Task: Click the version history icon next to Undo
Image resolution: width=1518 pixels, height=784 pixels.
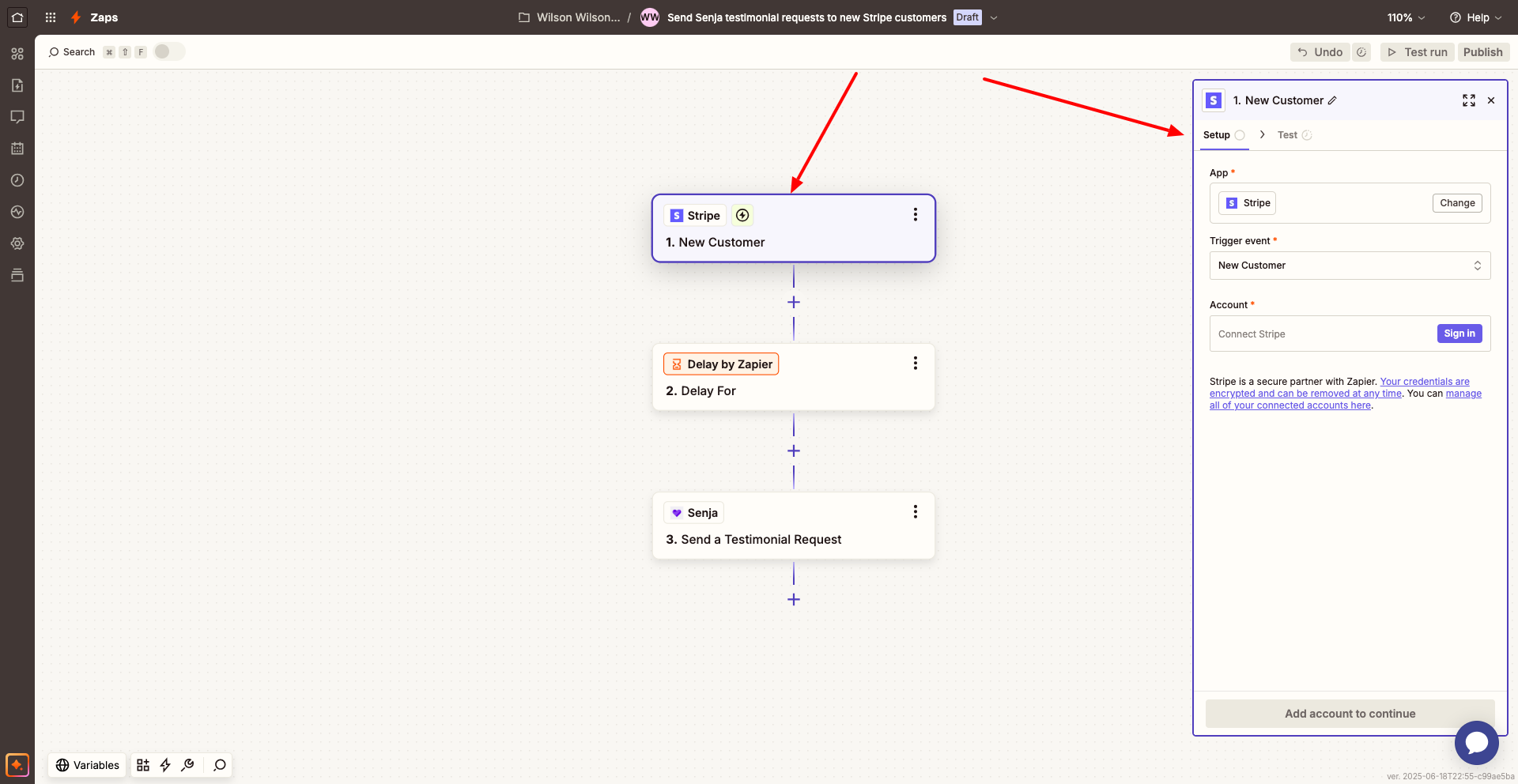Action: coord(1361,52)
